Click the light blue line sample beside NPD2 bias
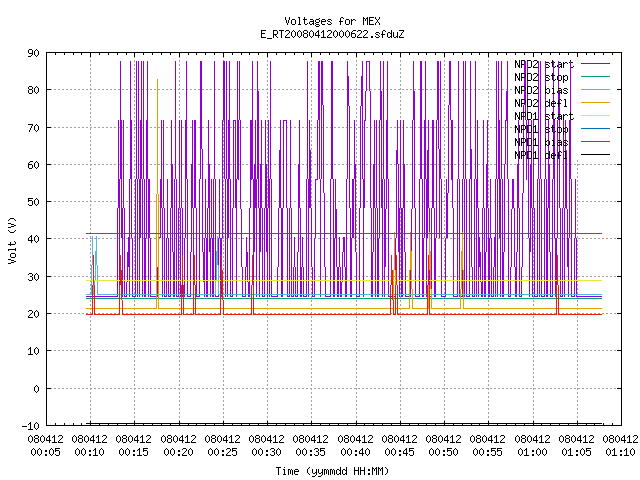This screenshot has width=640, height=480. coord(596,90)
